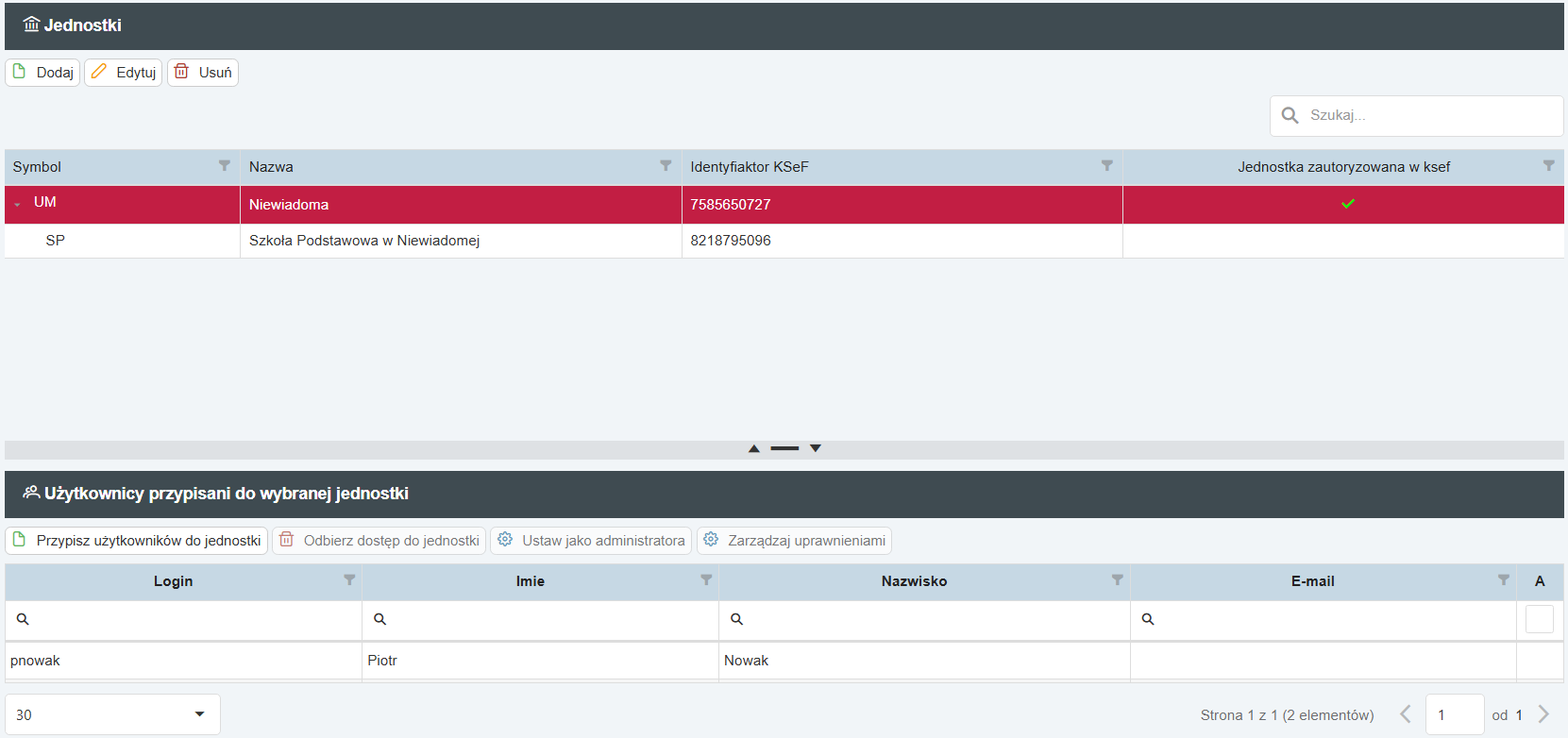The height and width of the screenshot is (738, 1568).
Task: Click the Nazwisko column filter icon
Action: click(x=1118, y=580)
